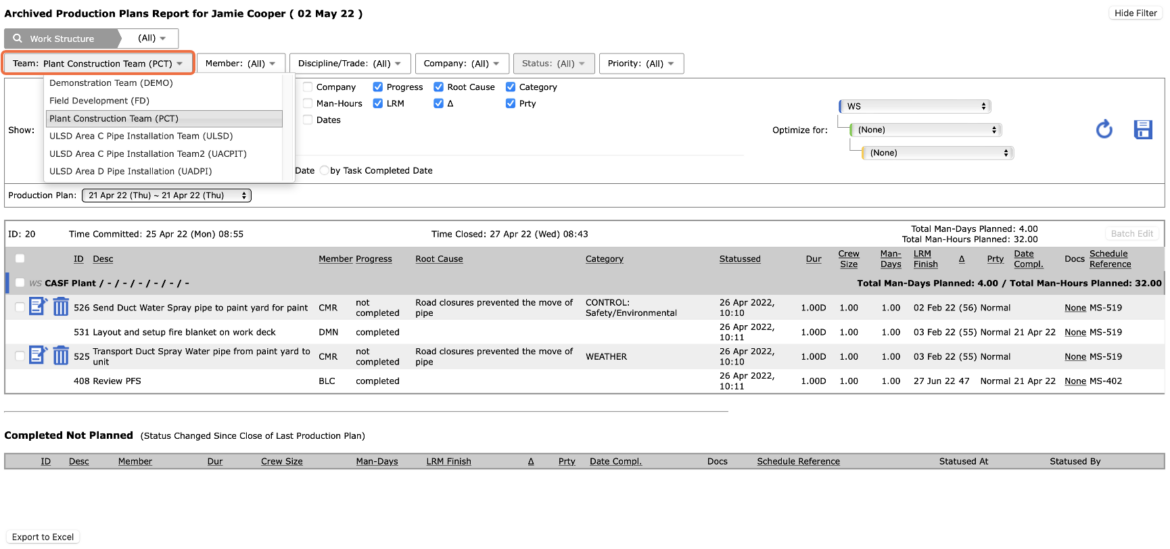1170x549 pixels.
Task: Tick the CASF Plant group checkbox
Action: coord(19,283)
